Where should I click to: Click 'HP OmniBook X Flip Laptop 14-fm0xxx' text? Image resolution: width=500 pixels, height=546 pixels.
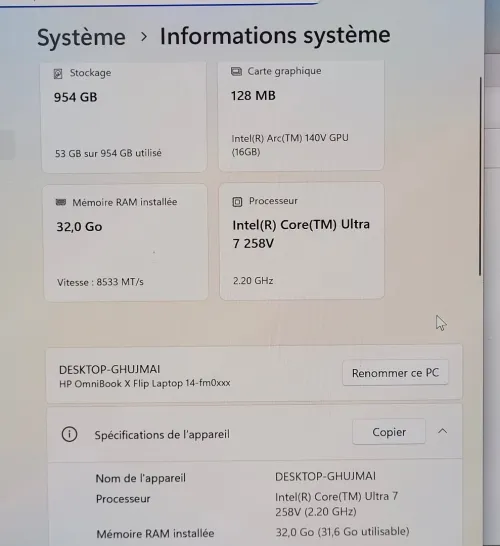[x=145, y=383]
